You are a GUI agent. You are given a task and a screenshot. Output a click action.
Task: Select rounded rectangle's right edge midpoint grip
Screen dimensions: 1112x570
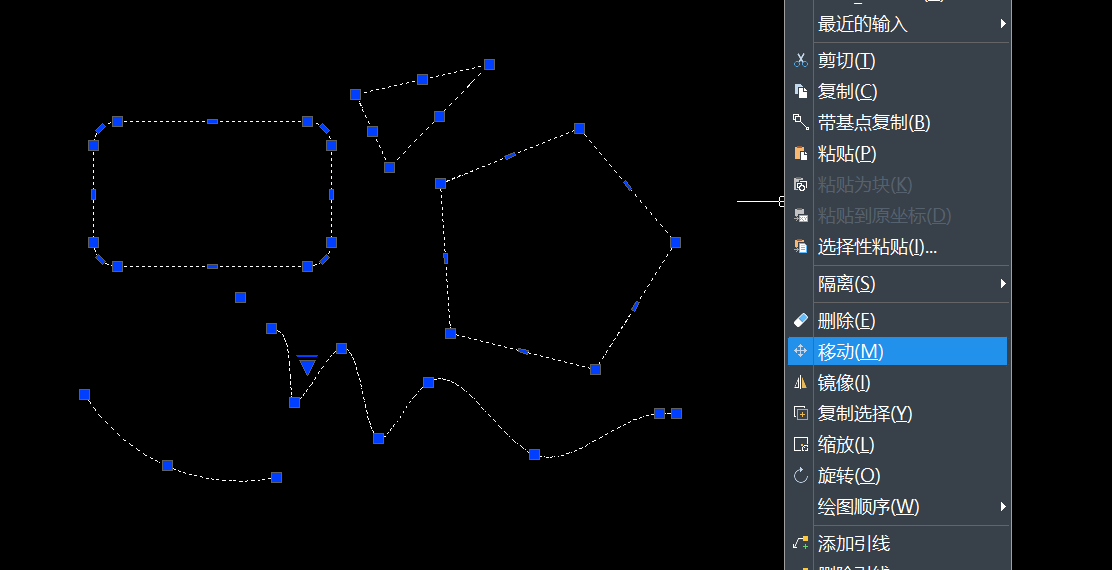click(x=331, y=194)
